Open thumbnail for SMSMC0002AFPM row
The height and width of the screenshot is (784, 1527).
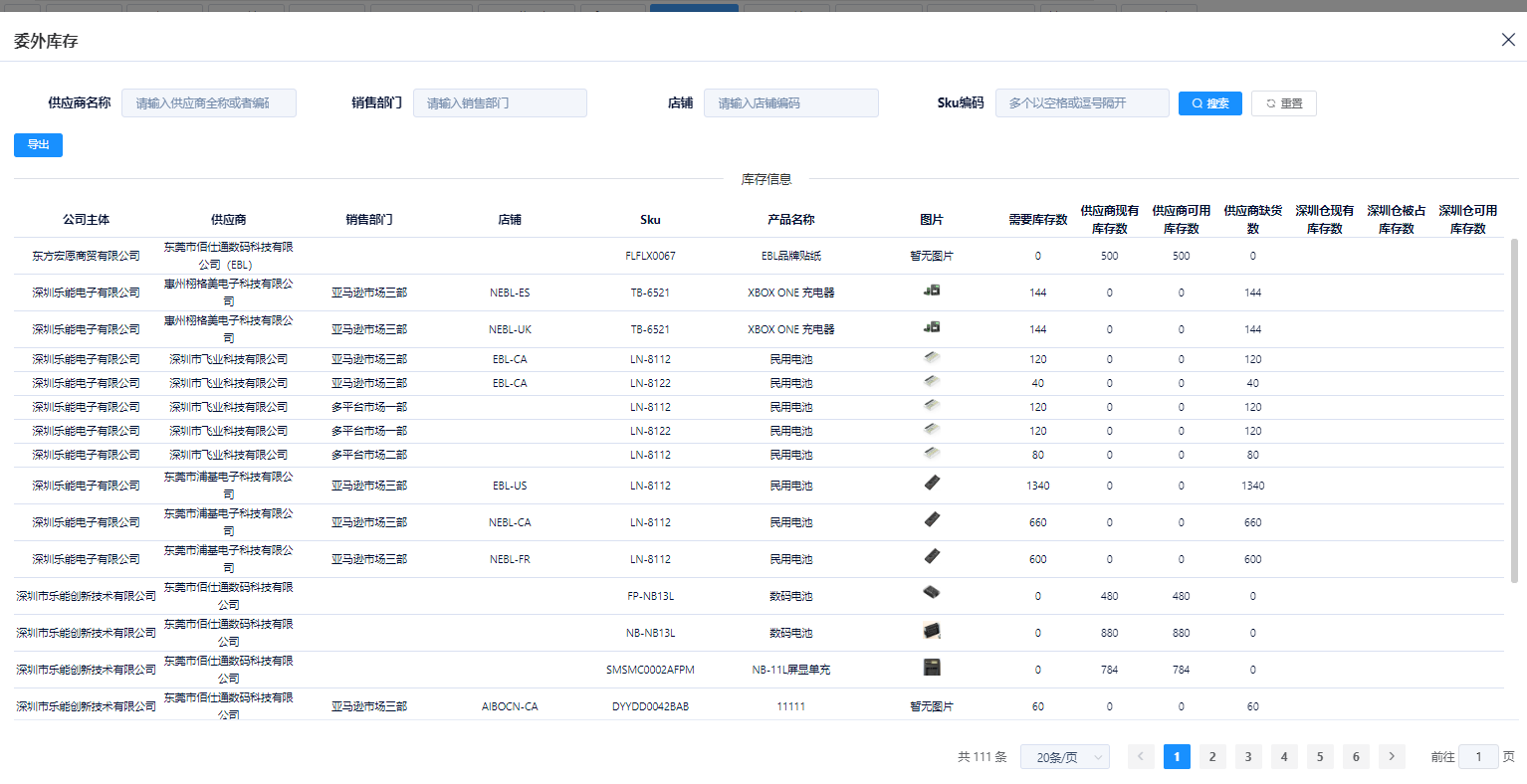tap(932, 668)
